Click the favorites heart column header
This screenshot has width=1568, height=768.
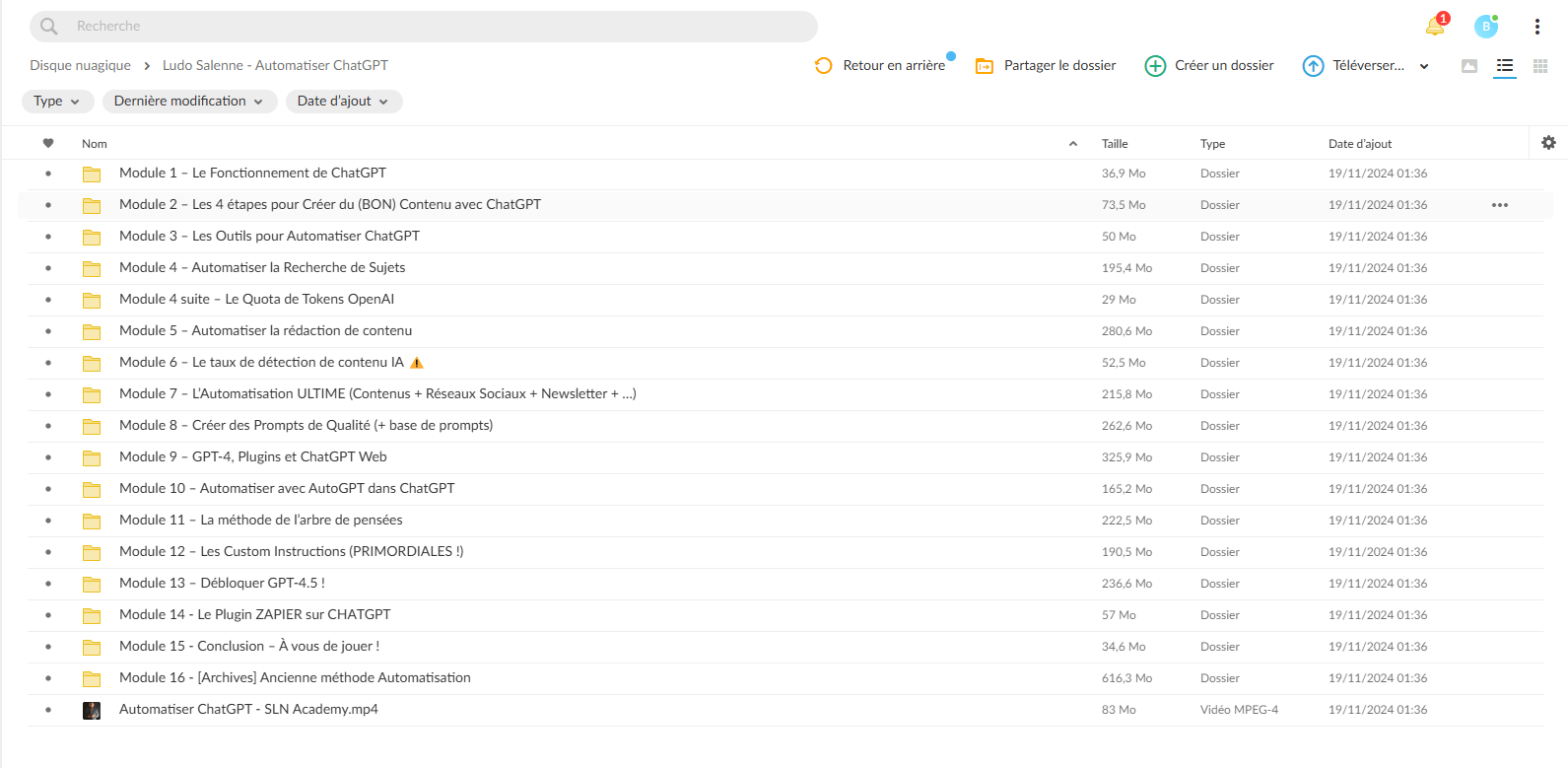pos(48,144)
